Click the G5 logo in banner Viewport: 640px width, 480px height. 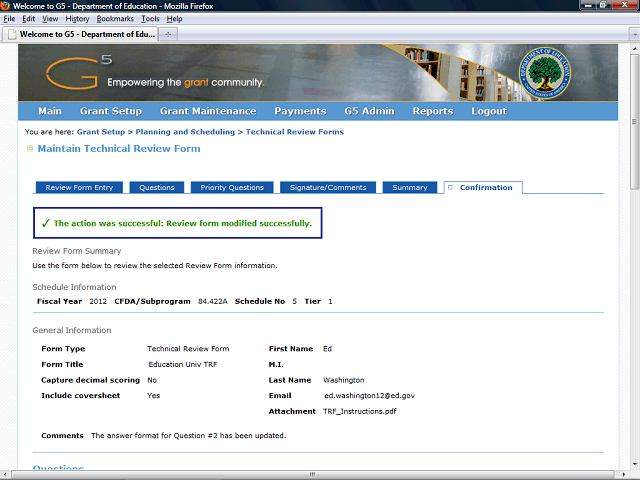click(x=79, y=72)
